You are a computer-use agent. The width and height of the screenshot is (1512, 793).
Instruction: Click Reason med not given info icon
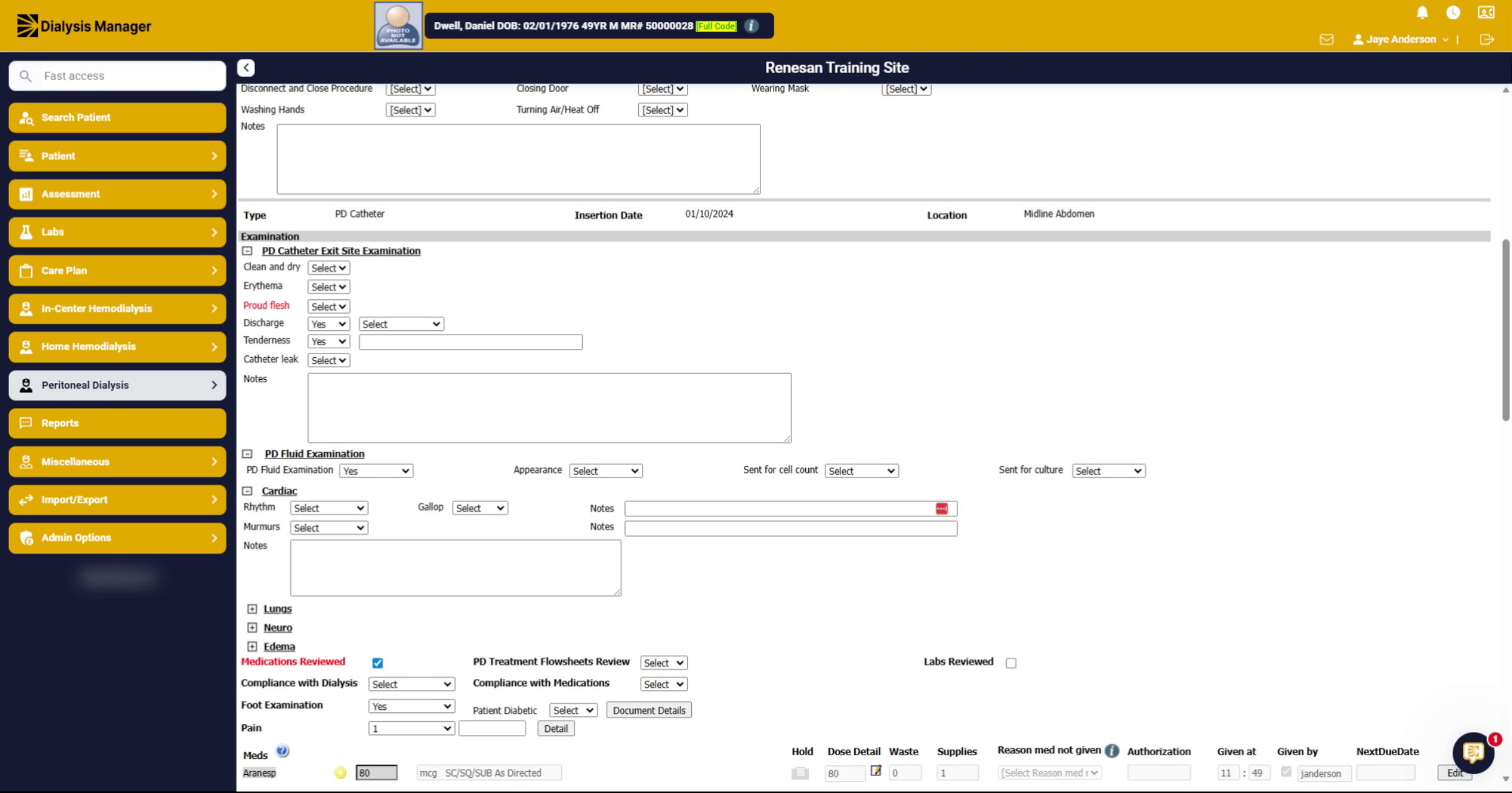click(x=1112, y=751)
